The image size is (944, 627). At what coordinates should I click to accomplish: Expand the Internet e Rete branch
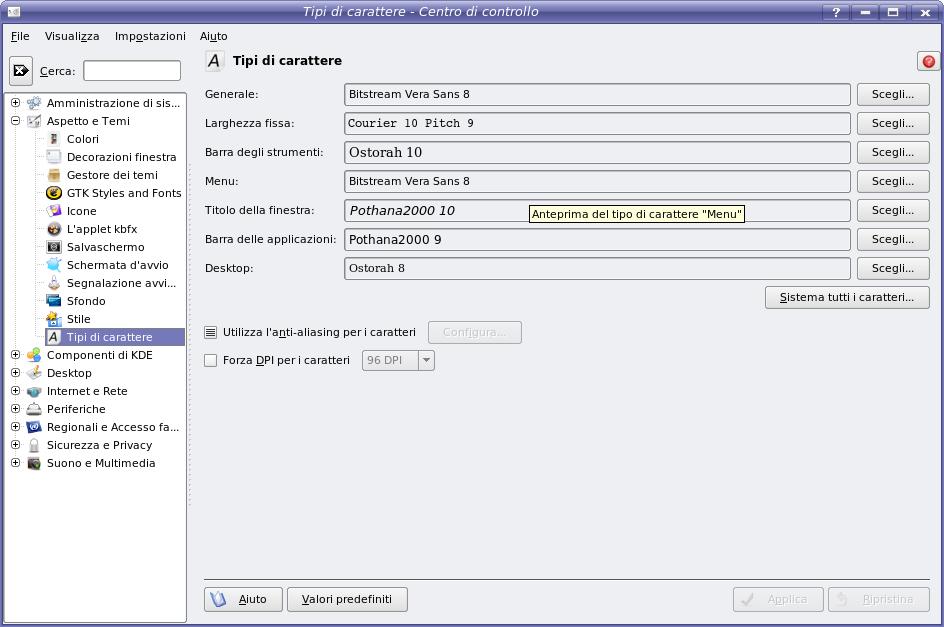tap(15, 391)
